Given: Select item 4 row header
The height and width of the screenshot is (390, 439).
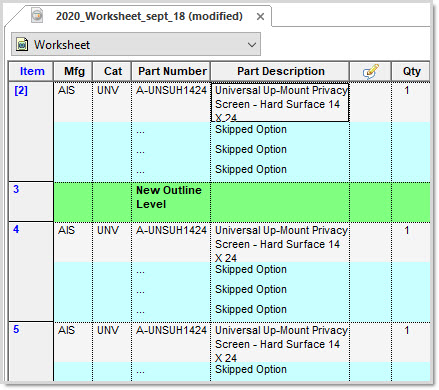Looking at the screenshot, I should tap(31, 272).
